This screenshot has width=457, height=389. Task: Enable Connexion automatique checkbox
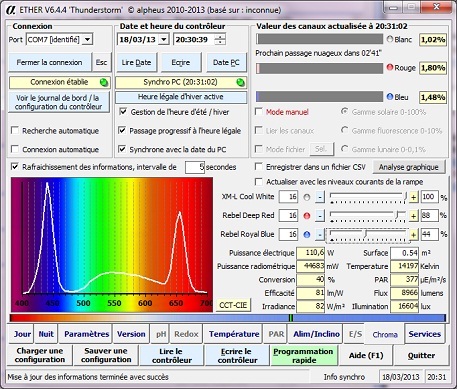(15, 149)
